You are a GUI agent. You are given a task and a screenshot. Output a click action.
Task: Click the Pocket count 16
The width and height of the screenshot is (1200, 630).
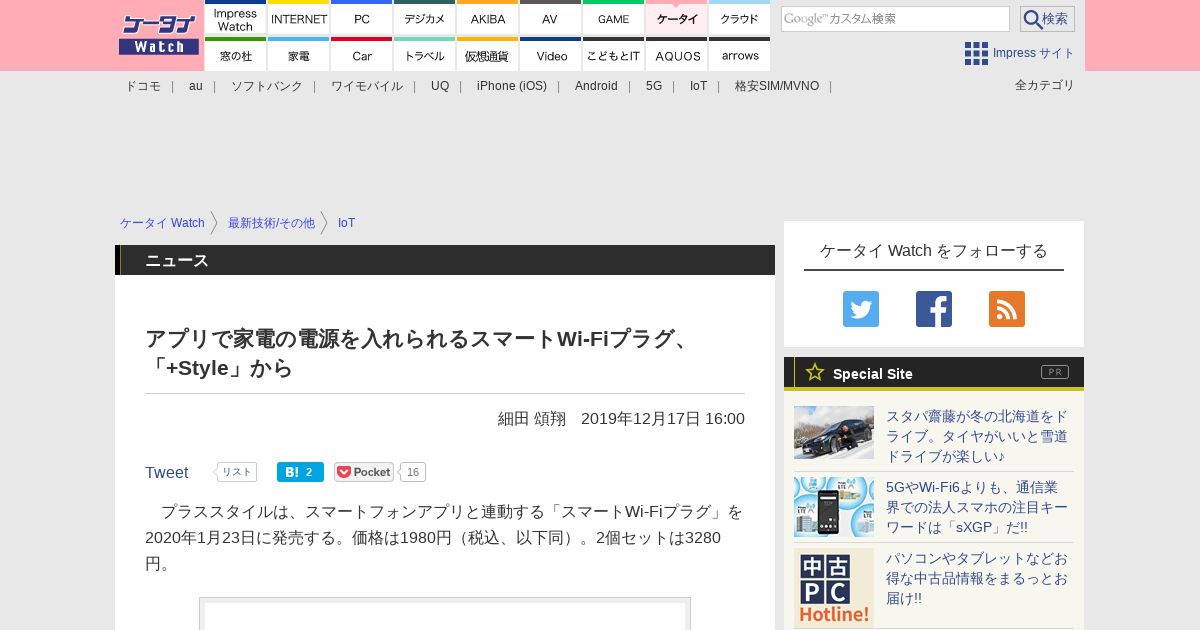(413, 472)
